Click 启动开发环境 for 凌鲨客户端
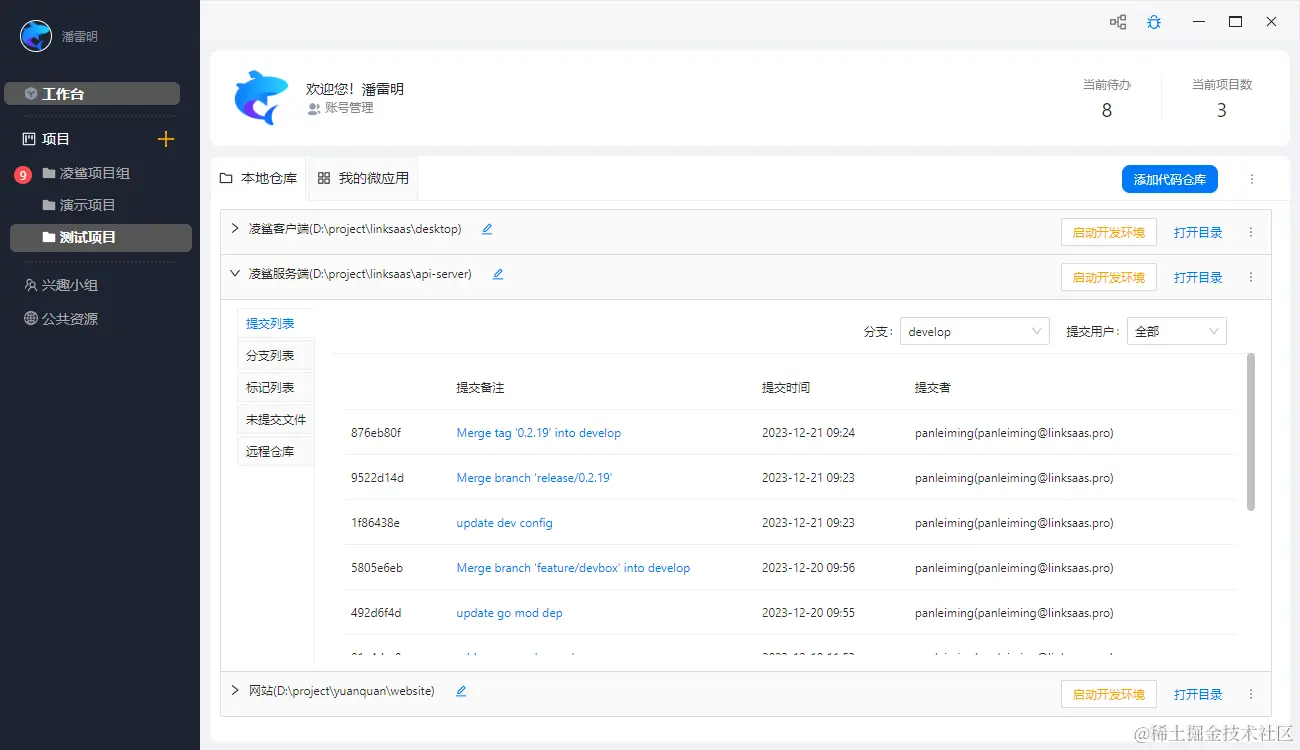The width and height of the screenshot is (1300, 750). [x=1109, y=232]
